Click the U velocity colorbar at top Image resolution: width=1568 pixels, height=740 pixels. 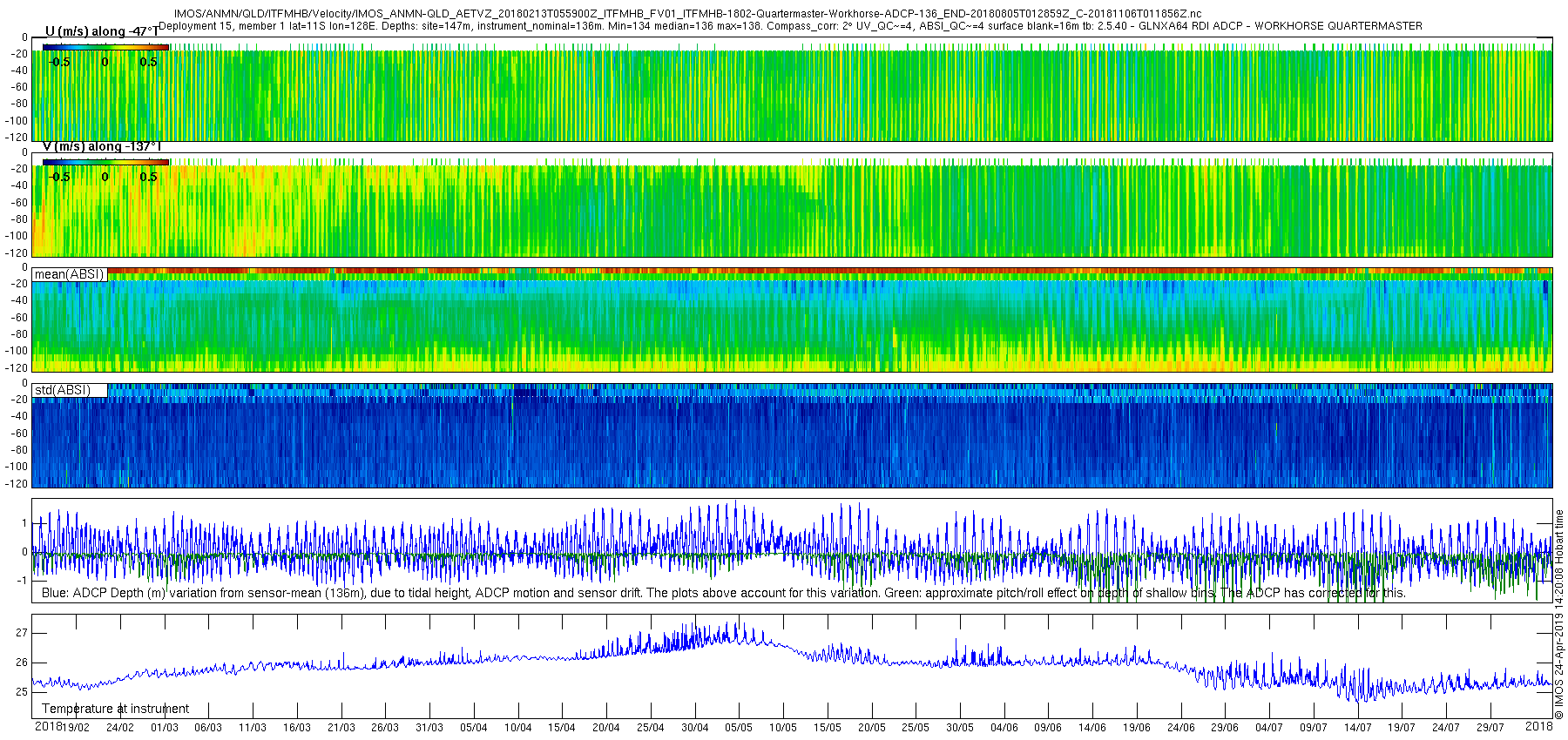[105, 47]
